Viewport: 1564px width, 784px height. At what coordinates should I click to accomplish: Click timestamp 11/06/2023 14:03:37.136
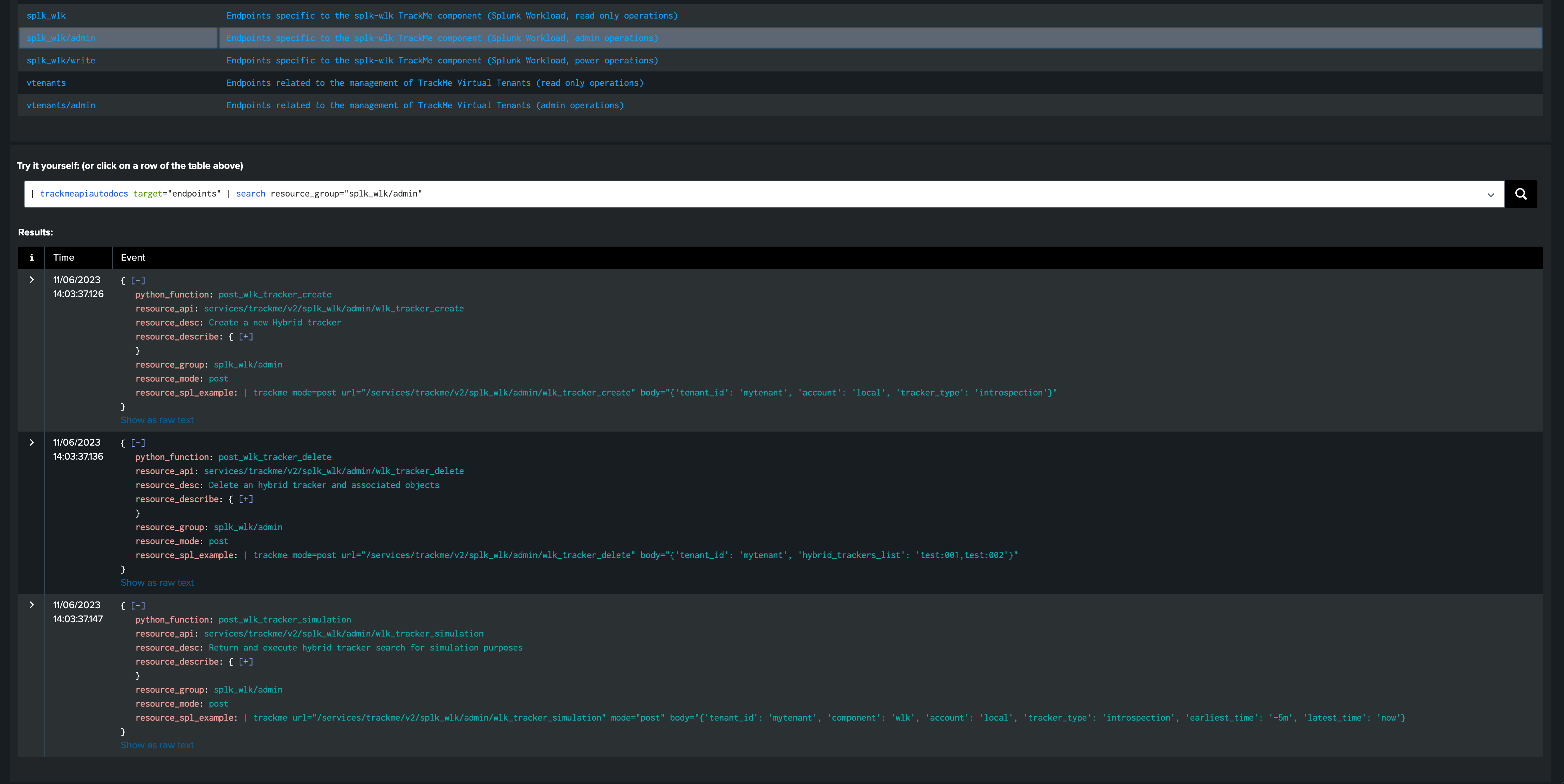coord(78,449)
